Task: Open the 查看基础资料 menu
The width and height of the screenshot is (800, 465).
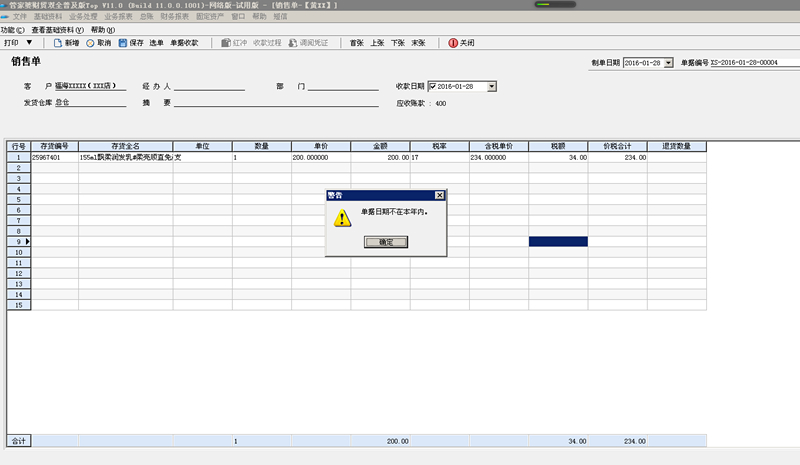Action: point(58,30)
